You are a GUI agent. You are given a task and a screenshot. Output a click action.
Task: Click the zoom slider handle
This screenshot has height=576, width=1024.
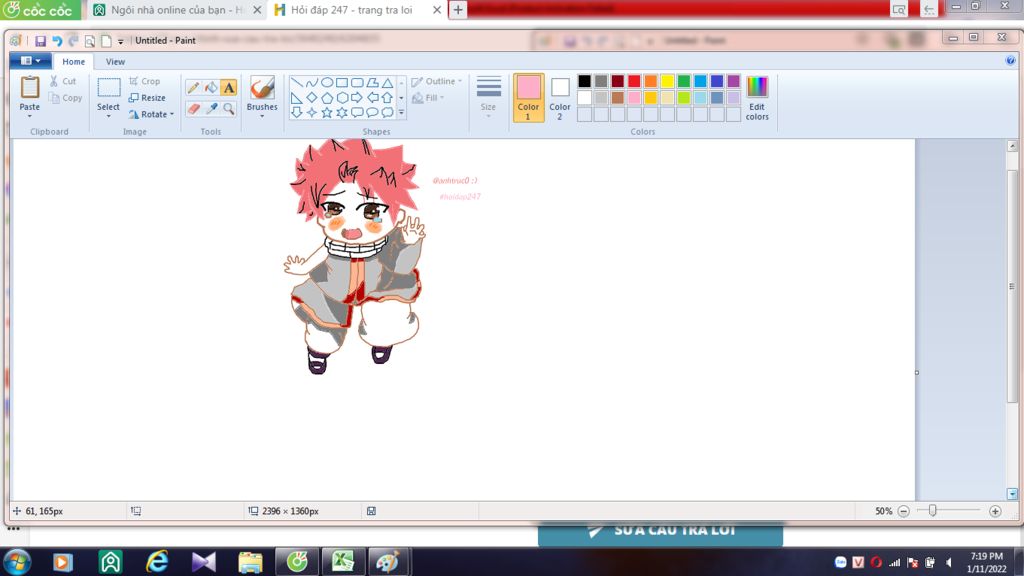pyautogui.click(x=933, y=511)
